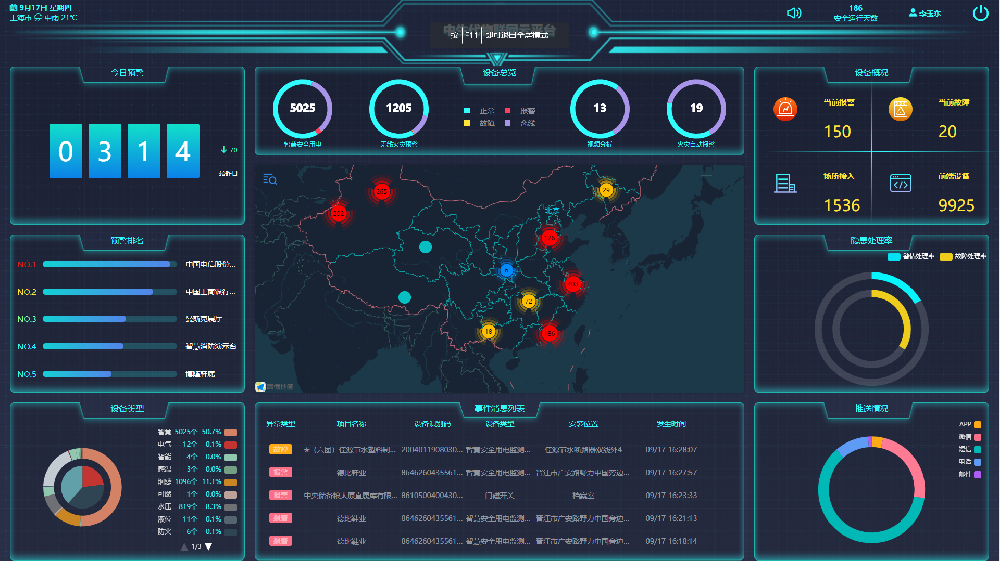Go to previous legend page with up arrow

pos(184,547)
